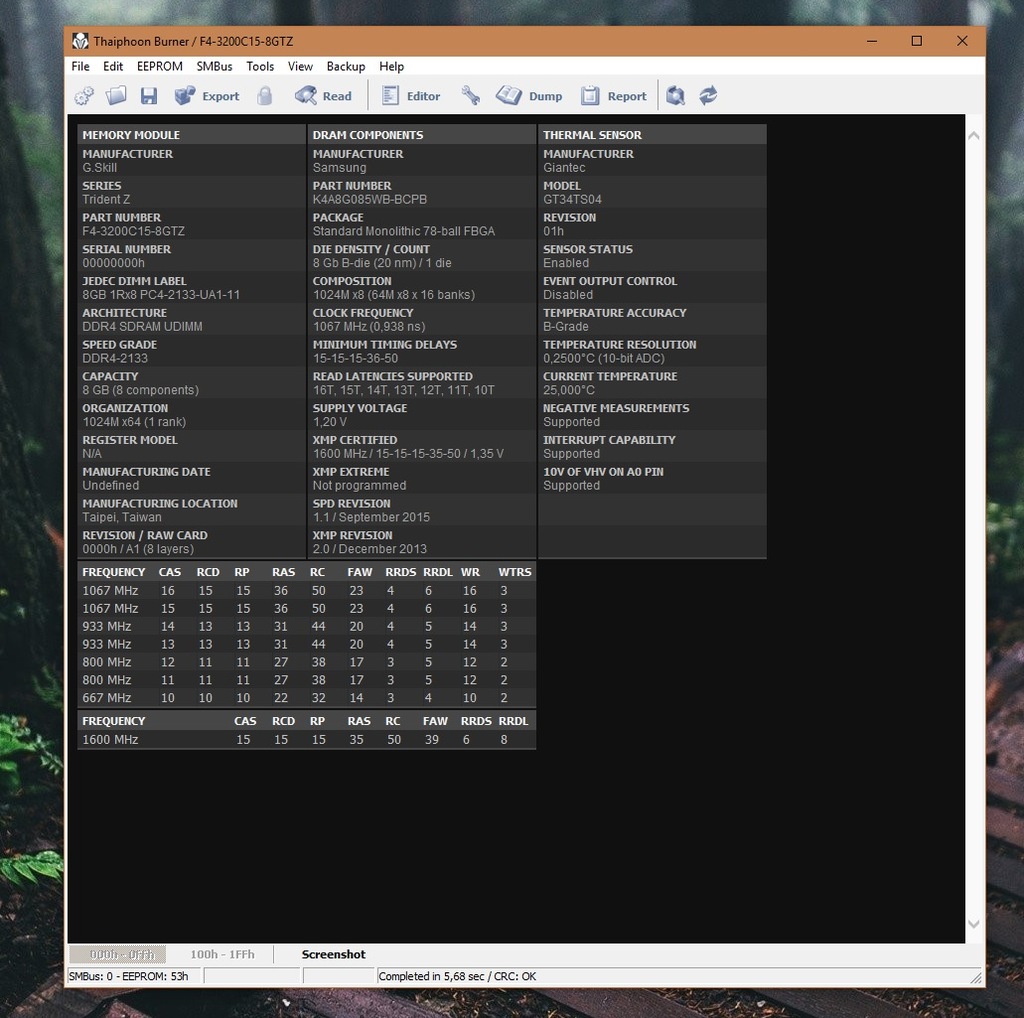Click the speed grade value DDR4-2133

pyautogui.click(x=115, y=358)
